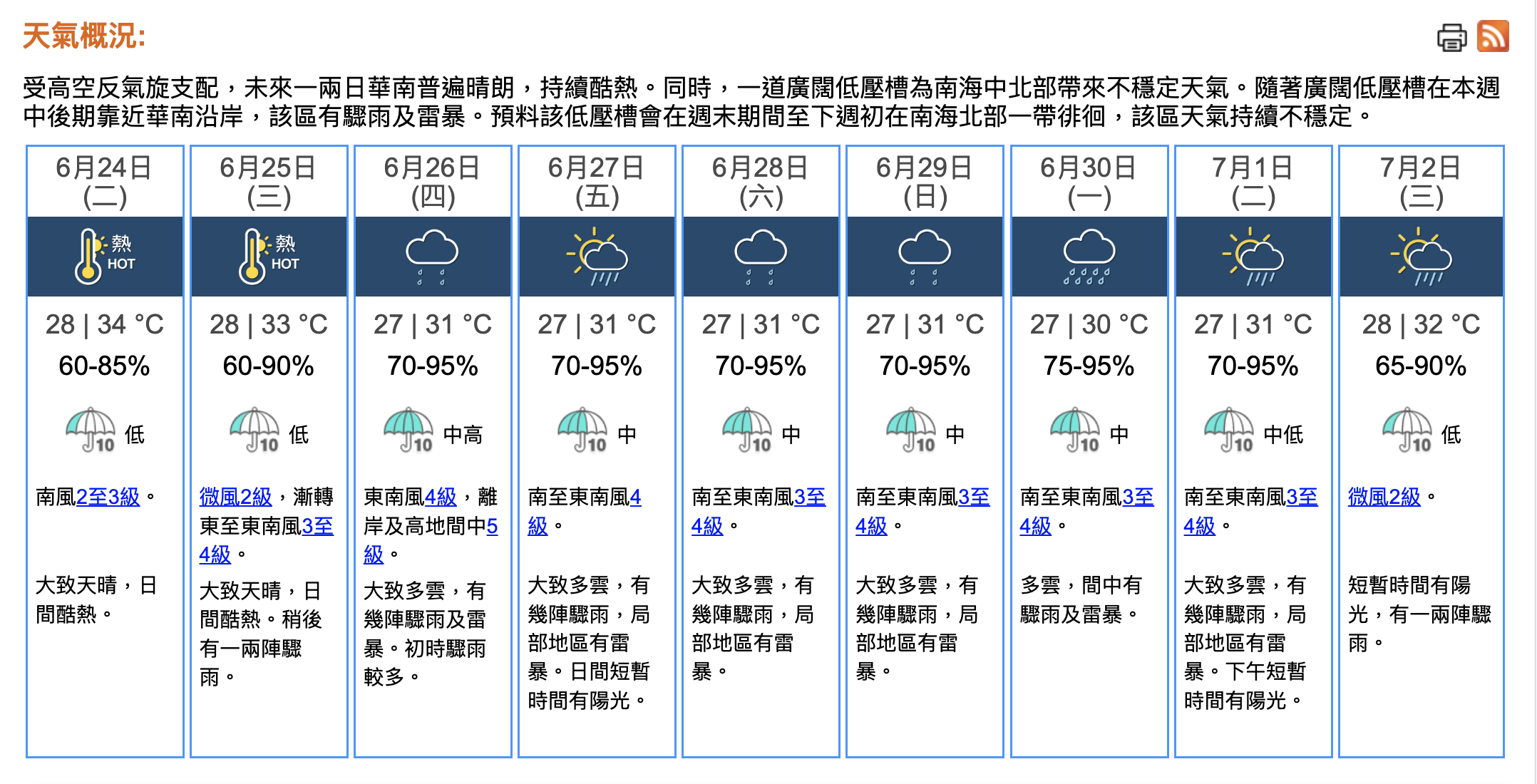The width and height of the screenshot is (1537, 784).
Task: Click the HOT thermometer icon for June 25
Action: tap(268, 256)
